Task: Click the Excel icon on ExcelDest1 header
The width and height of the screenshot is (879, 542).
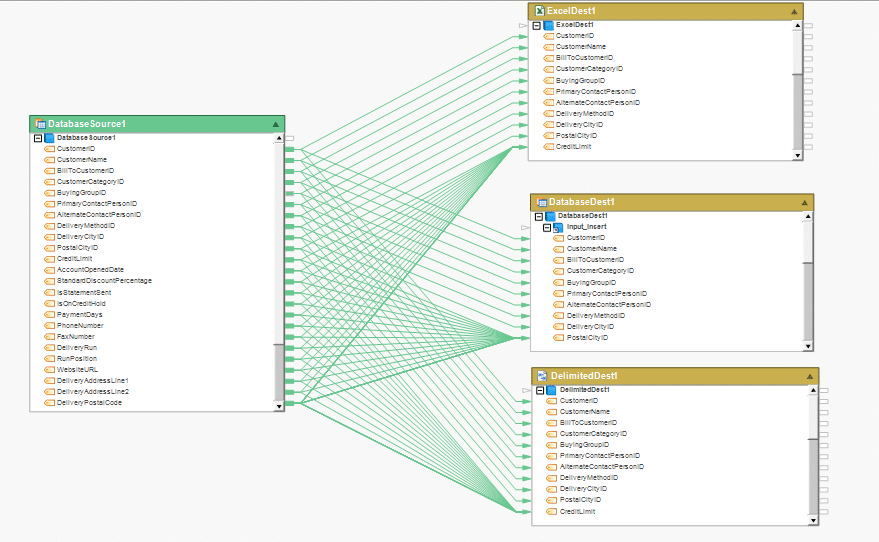Action: (x=538, y=11)
